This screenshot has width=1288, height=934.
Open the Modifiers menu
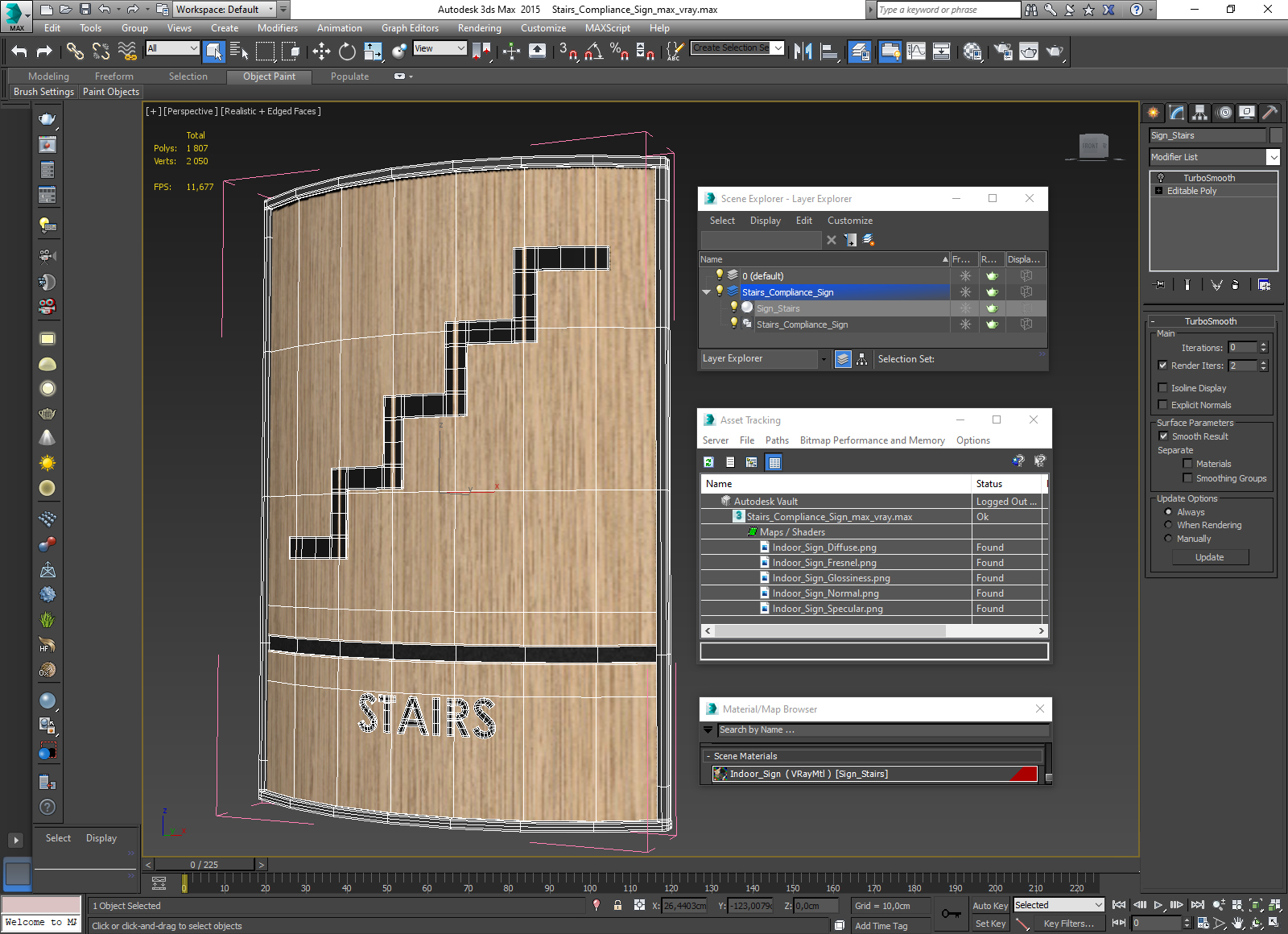pyautogui.click(x=278, y=28)
